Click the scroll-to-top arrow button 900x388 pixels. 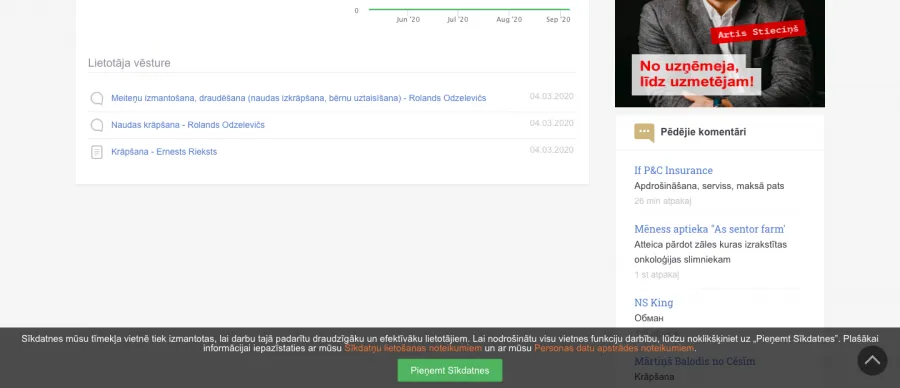point(872,360)
